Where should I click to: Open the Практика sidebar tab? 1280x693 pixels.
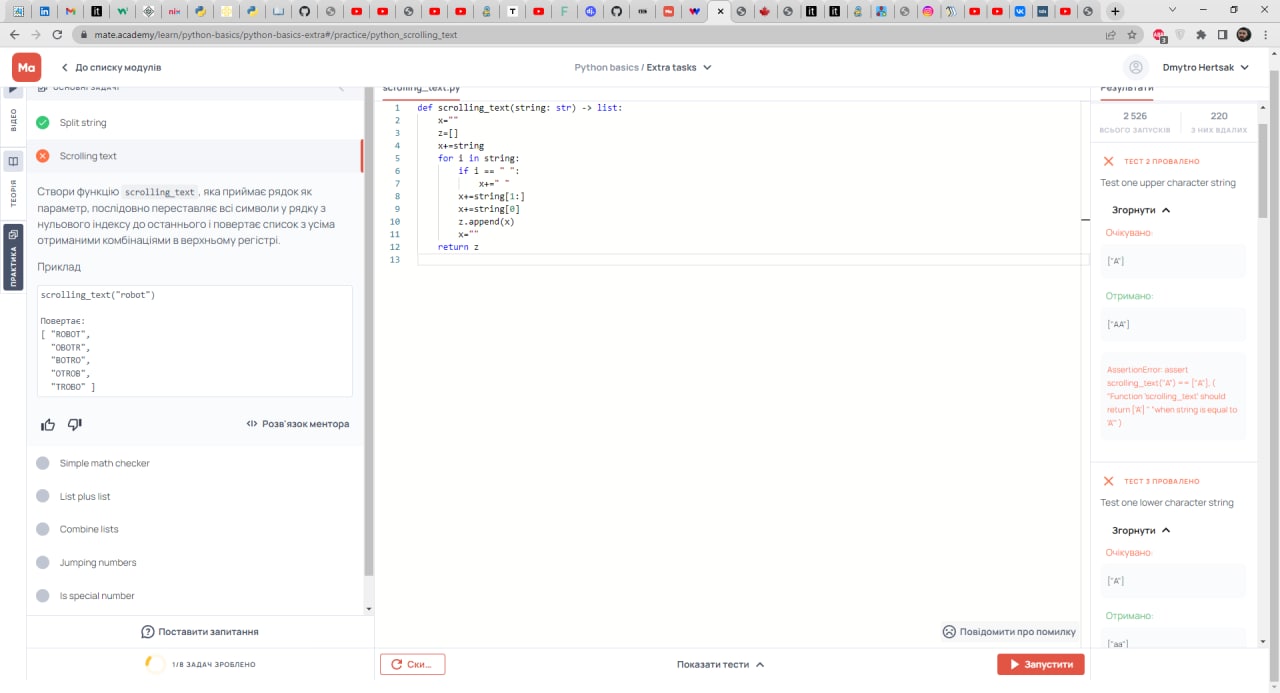click(x=13, y=256)
